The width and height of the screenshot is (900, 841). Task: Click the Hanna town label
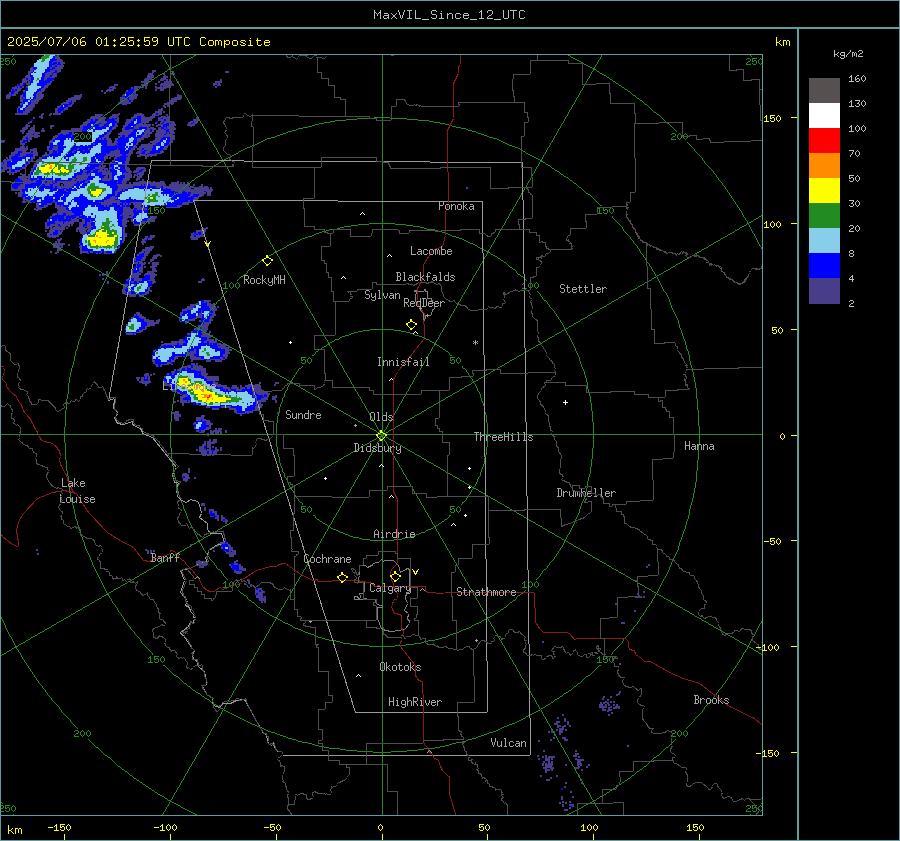pyautogui.click(x=699, y=446)
